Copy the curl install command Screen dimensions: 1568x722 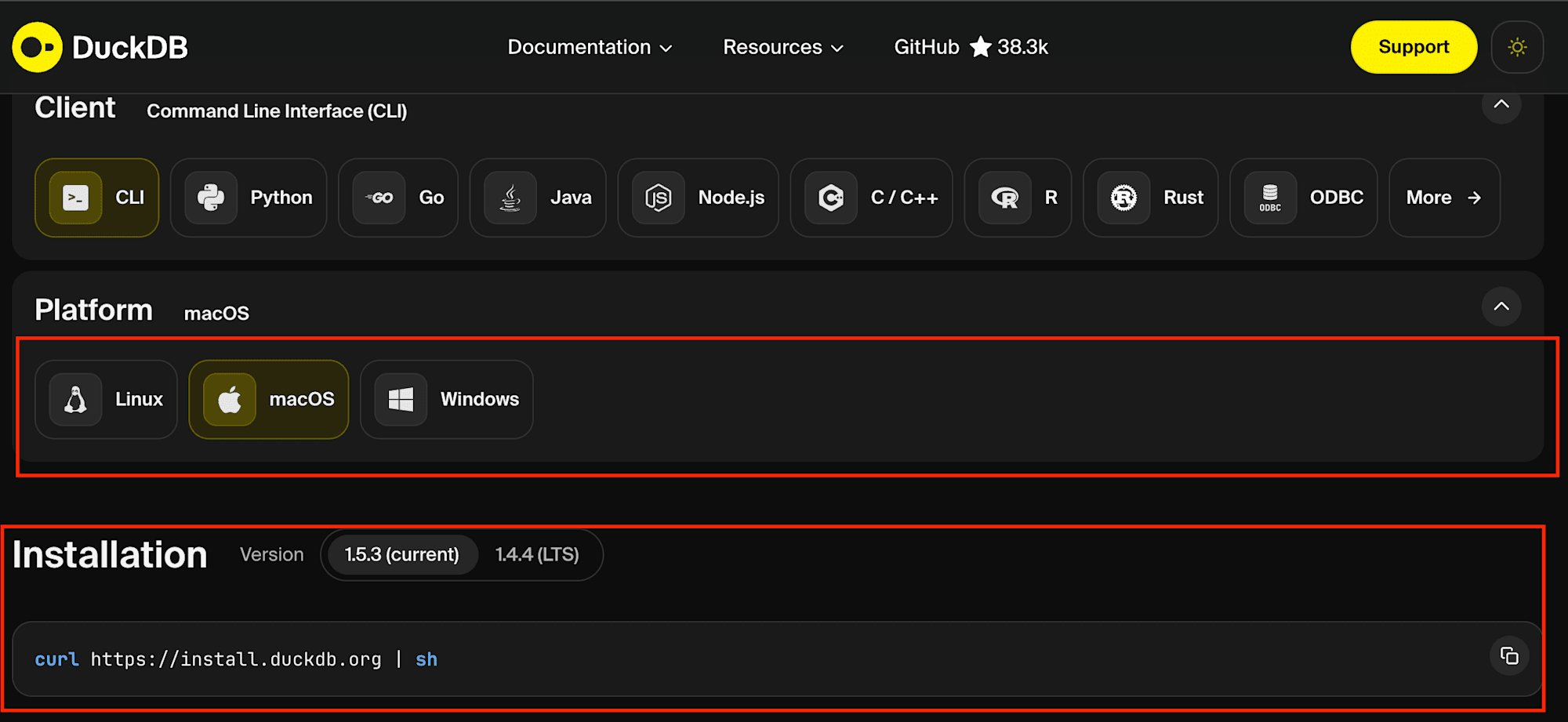(x=1509, y=656)
